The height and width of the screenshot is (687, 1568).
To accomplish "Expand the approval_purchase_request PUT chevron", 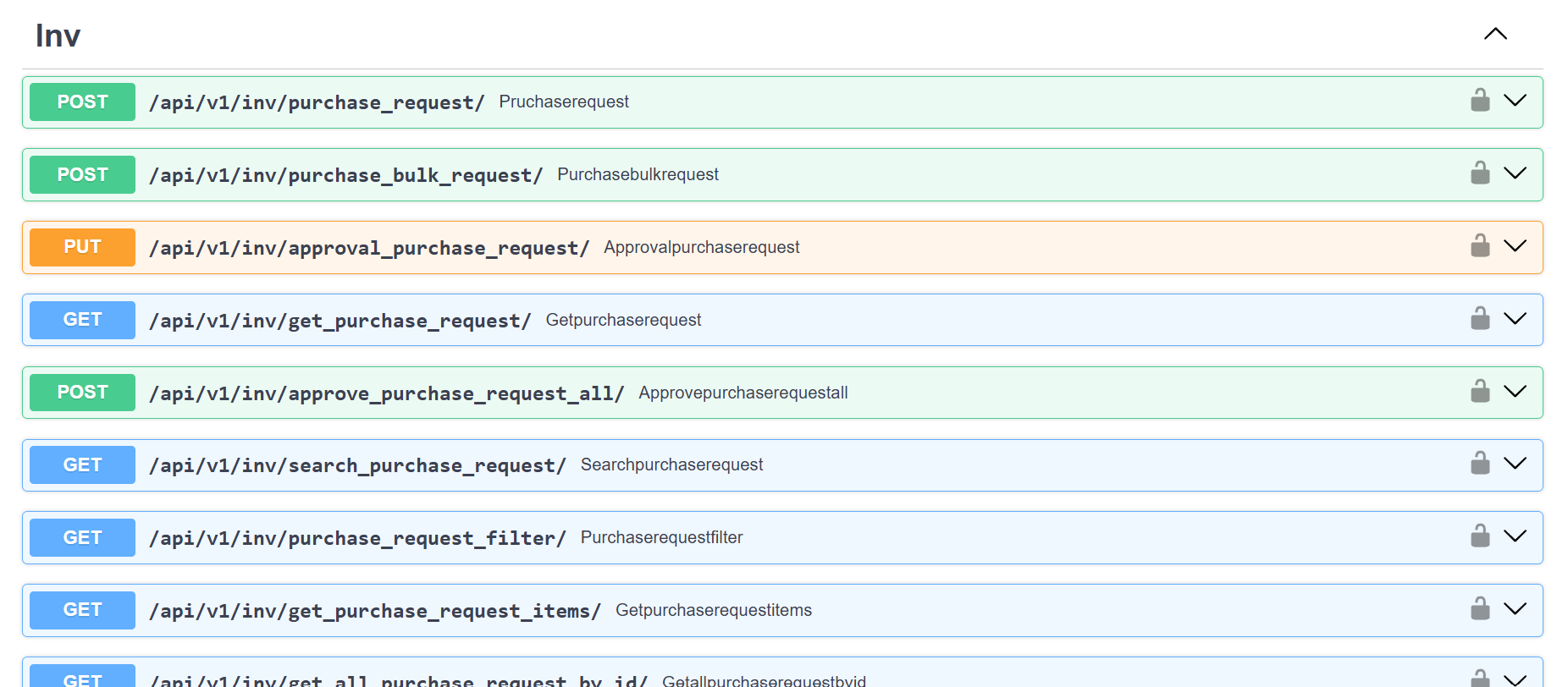I will (1515, 246).
